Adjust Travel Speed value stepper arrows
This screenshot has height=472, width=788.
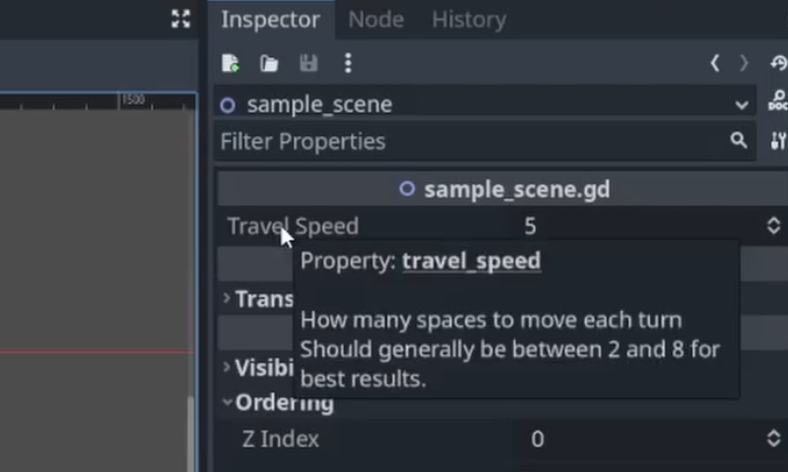coord(773,226)
